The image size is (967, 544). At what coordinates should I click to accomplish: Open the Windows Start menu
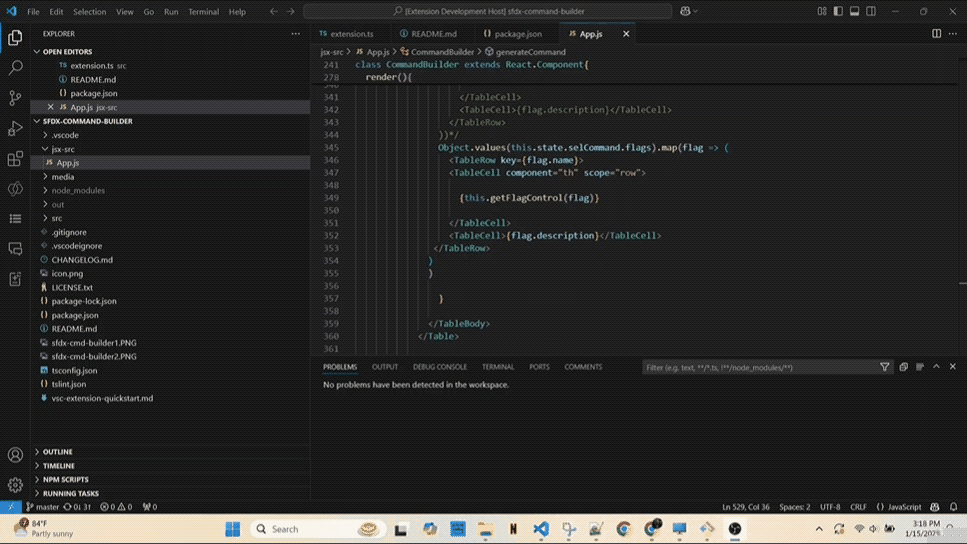232,529
